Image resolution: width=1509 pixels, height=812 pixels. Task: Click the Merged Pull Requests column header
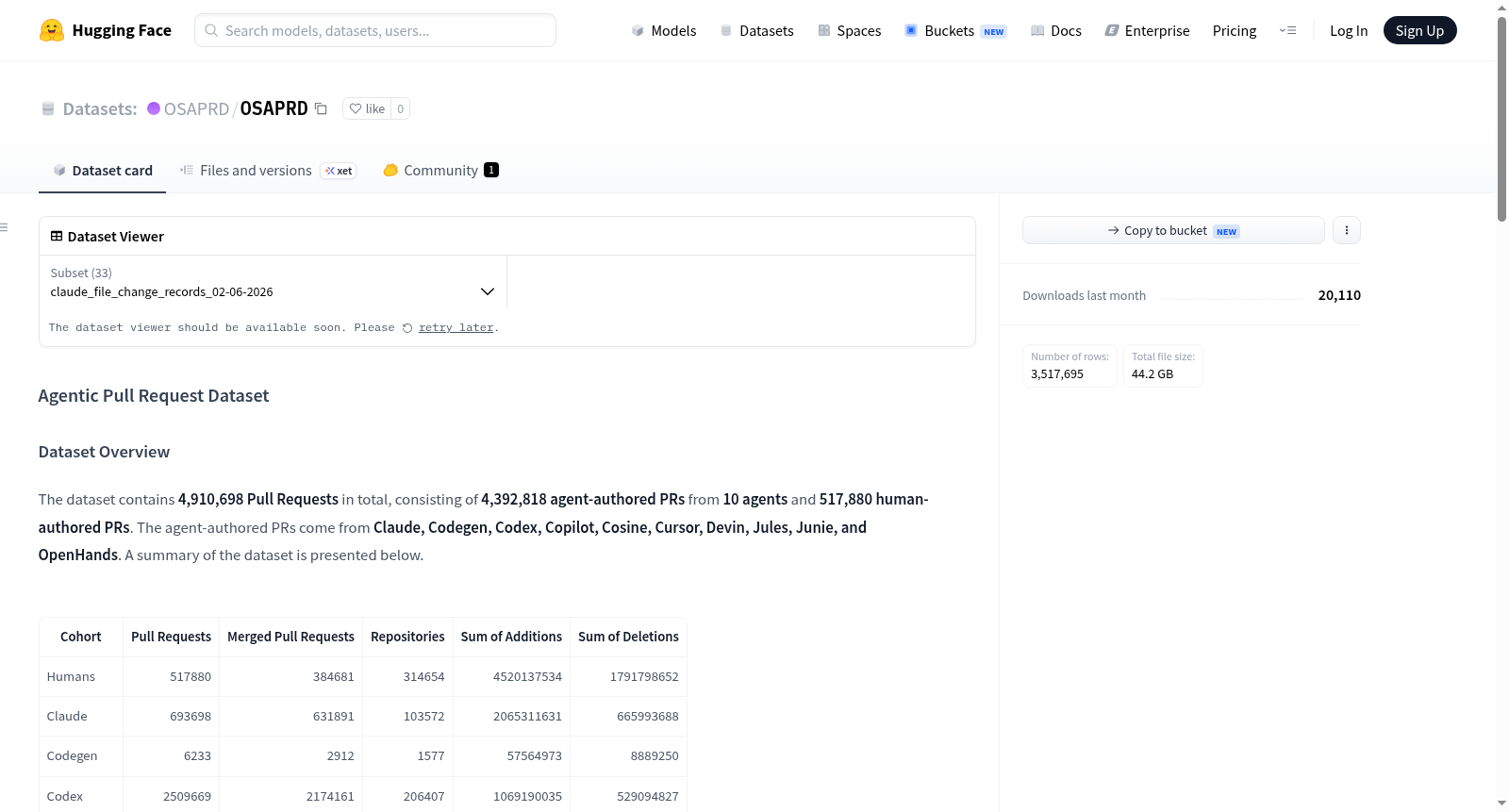[x=290, y=637]
